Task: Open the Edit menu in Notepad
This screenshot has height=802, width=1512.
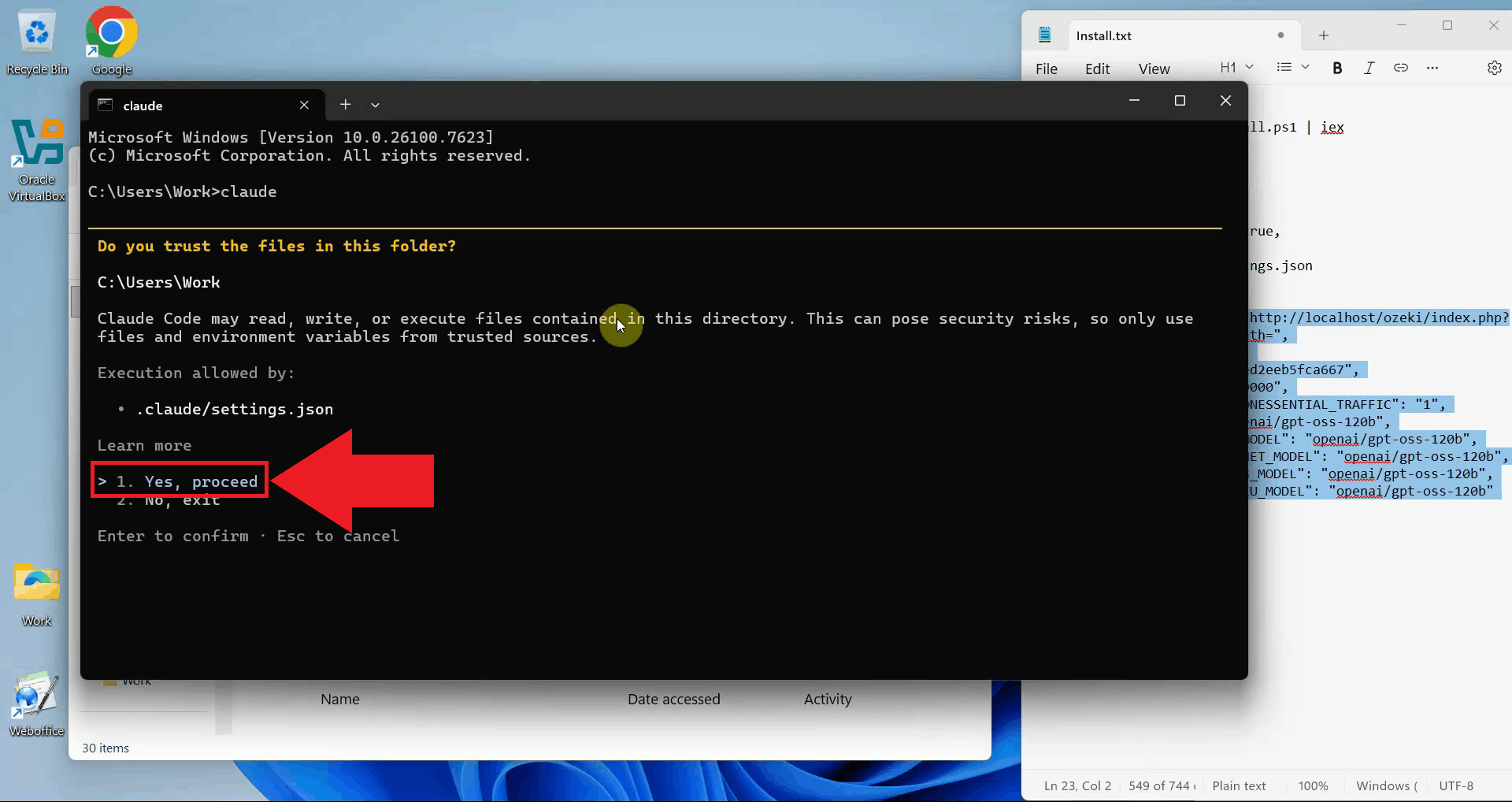Action: 1097,69
